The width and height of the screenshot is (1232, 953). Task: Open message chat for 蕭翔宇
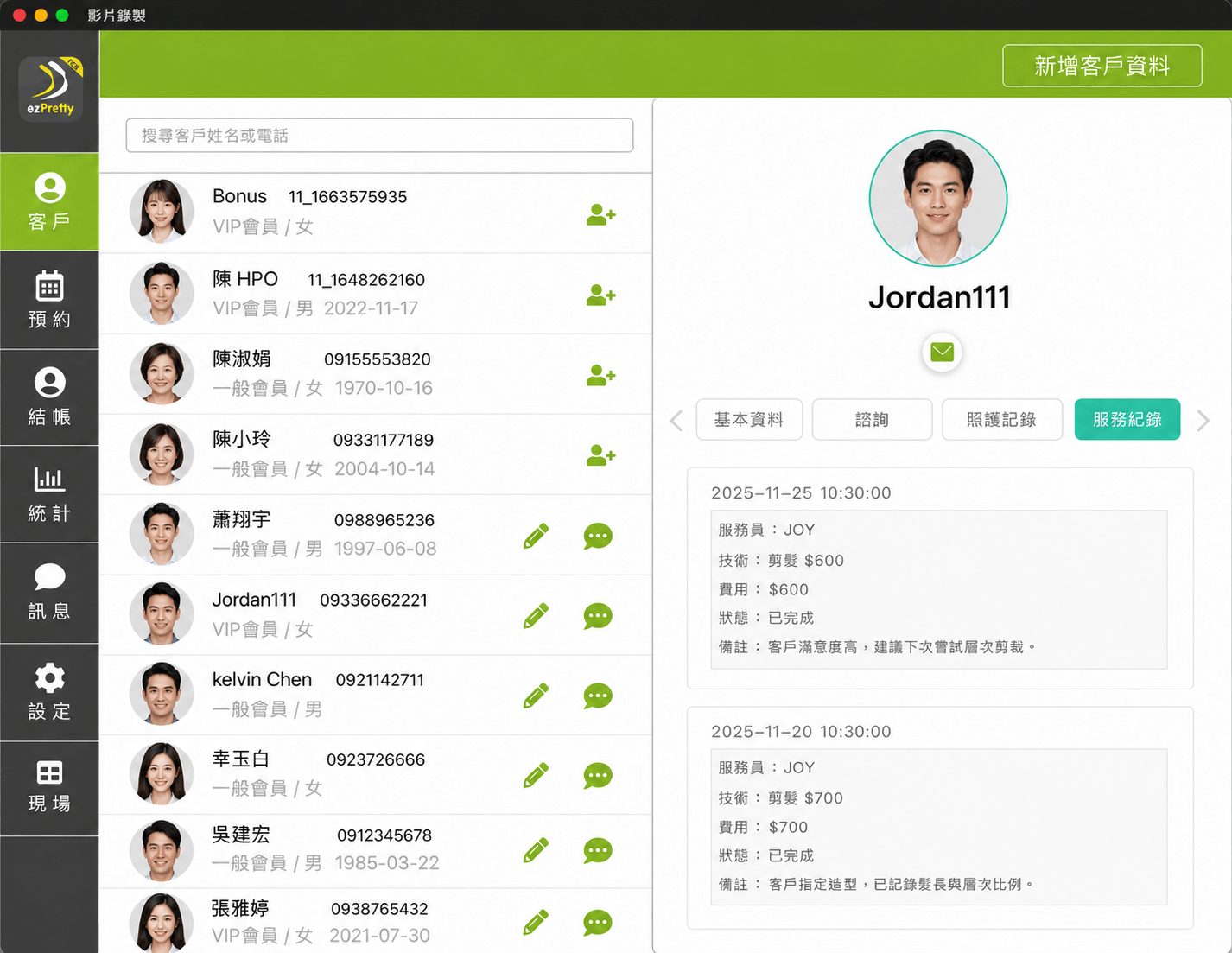pos(598,536)
